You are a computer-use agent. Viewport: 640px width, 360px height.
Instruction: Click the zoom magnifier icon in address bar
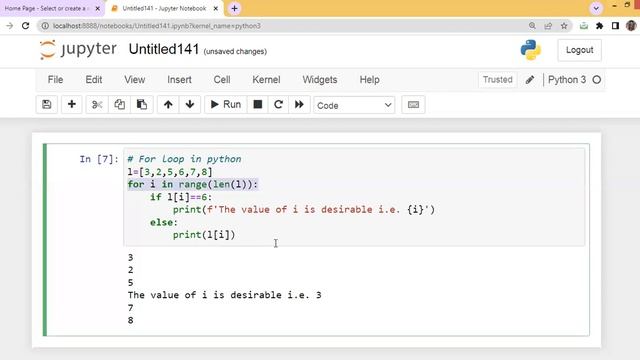532,26
